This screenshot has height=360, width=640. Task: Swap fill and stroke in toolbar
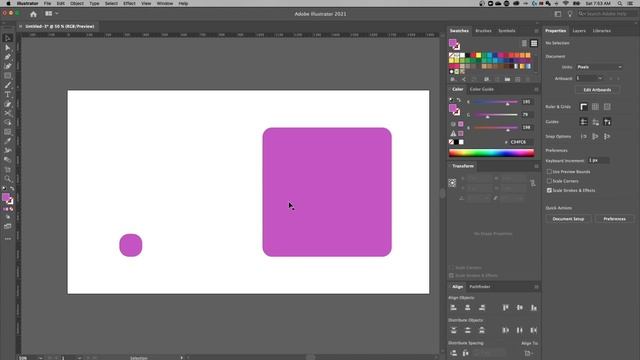click(12, 189)
